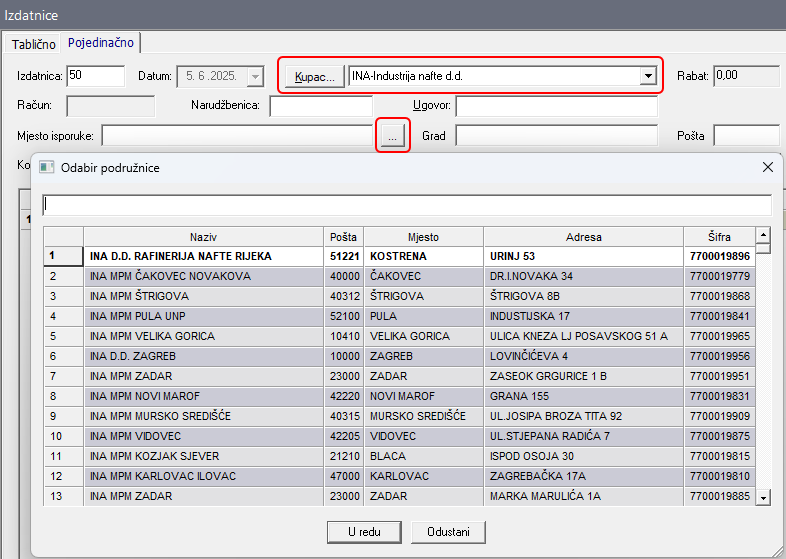This screenshot has width=786, height=559.
Task: Click the scroll down arrow of the table
Action: tap(763, 498)
